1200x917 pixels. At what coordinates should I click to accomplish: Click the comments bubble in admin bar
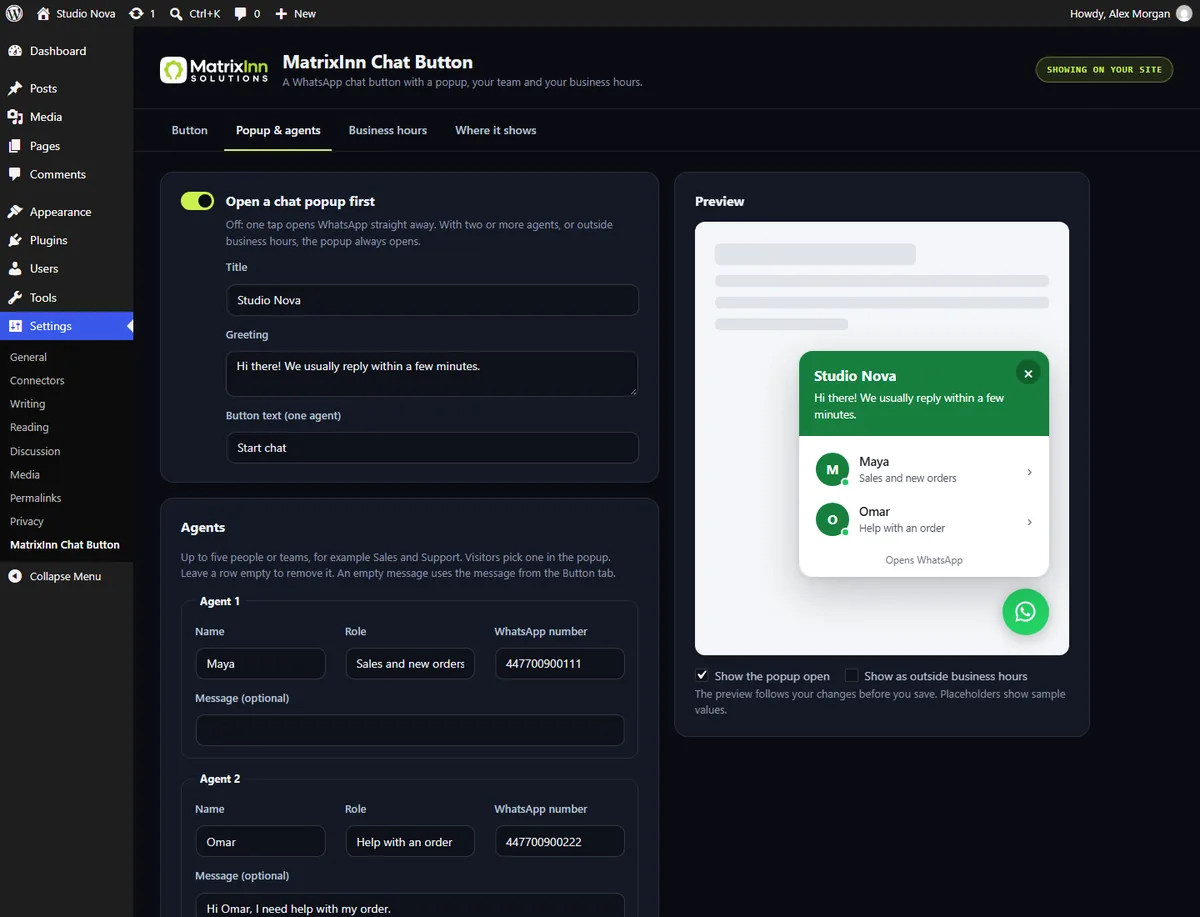(x=241, y=14)
